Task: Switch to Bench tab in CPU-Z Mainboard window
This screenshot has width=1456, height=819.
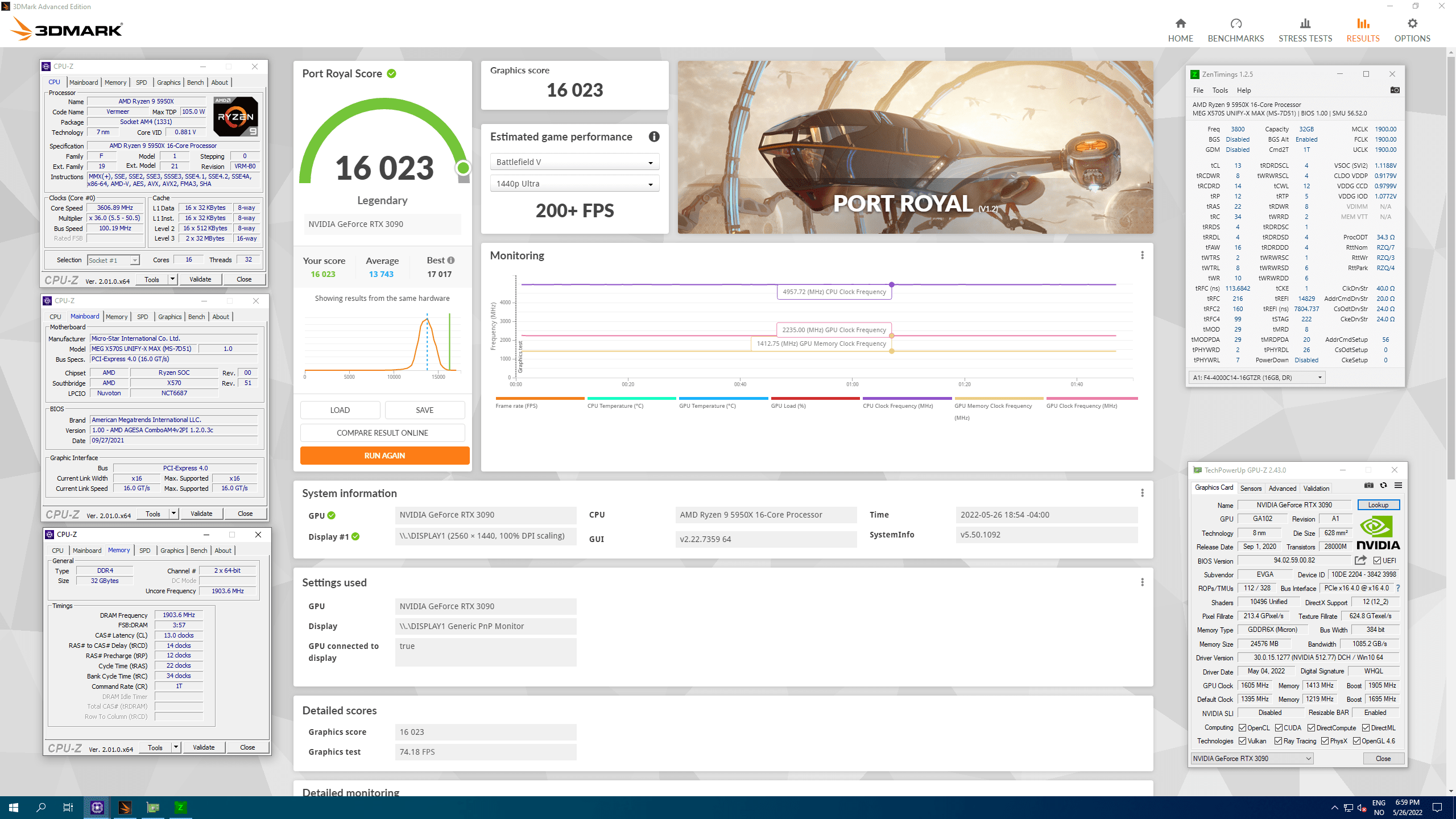Action: [x=196, y=317]
